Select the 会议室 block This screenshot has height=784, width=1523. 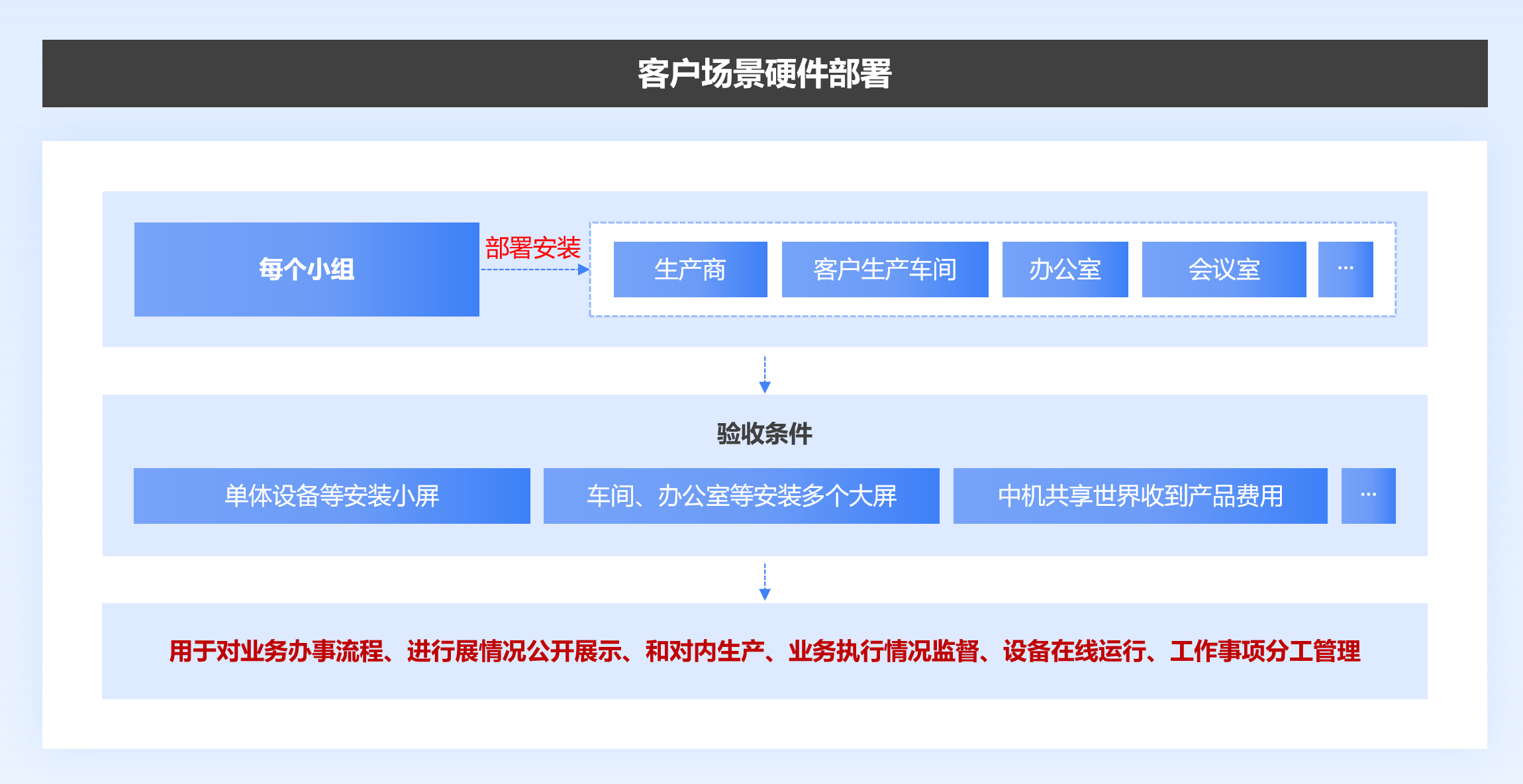[x=1224, y=269]
